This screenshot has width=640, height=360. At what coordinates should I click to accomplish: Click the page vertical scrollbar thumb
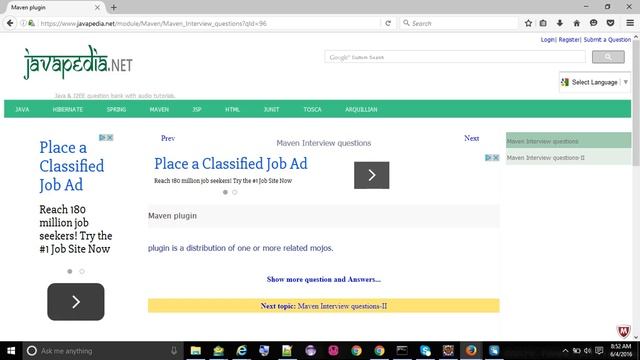636,102
